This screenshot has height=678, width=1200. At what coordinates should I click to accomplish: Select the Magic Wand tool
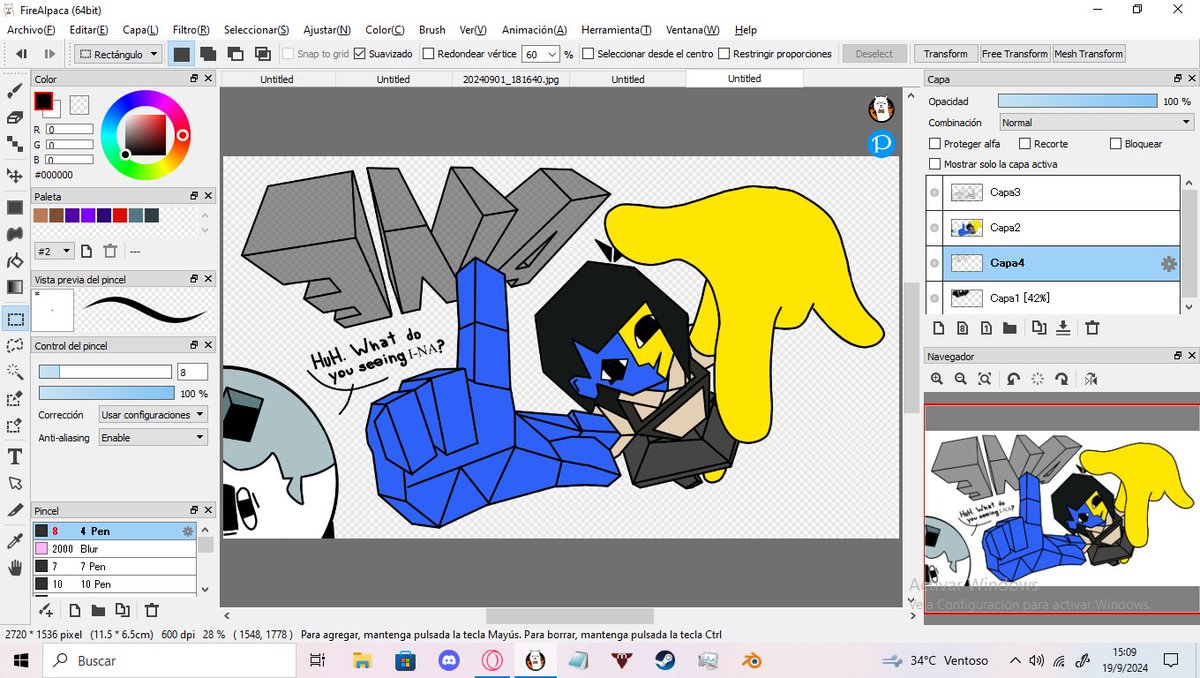15,372
